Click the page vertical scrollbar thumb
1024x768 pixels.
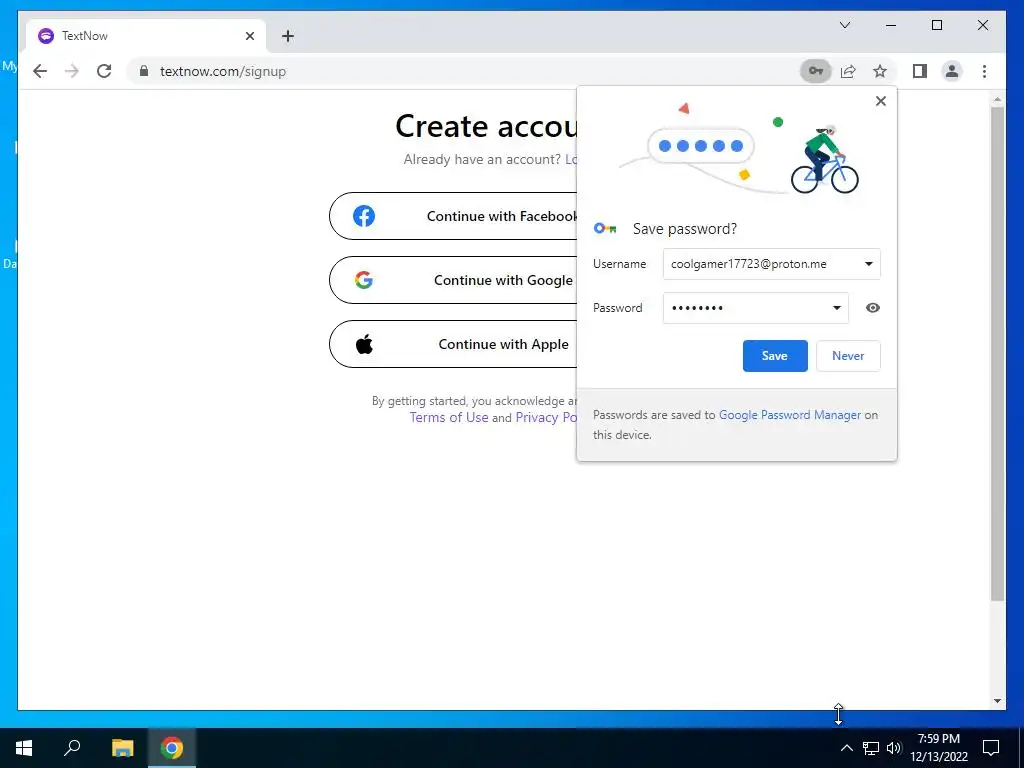[x=997, y=353]
